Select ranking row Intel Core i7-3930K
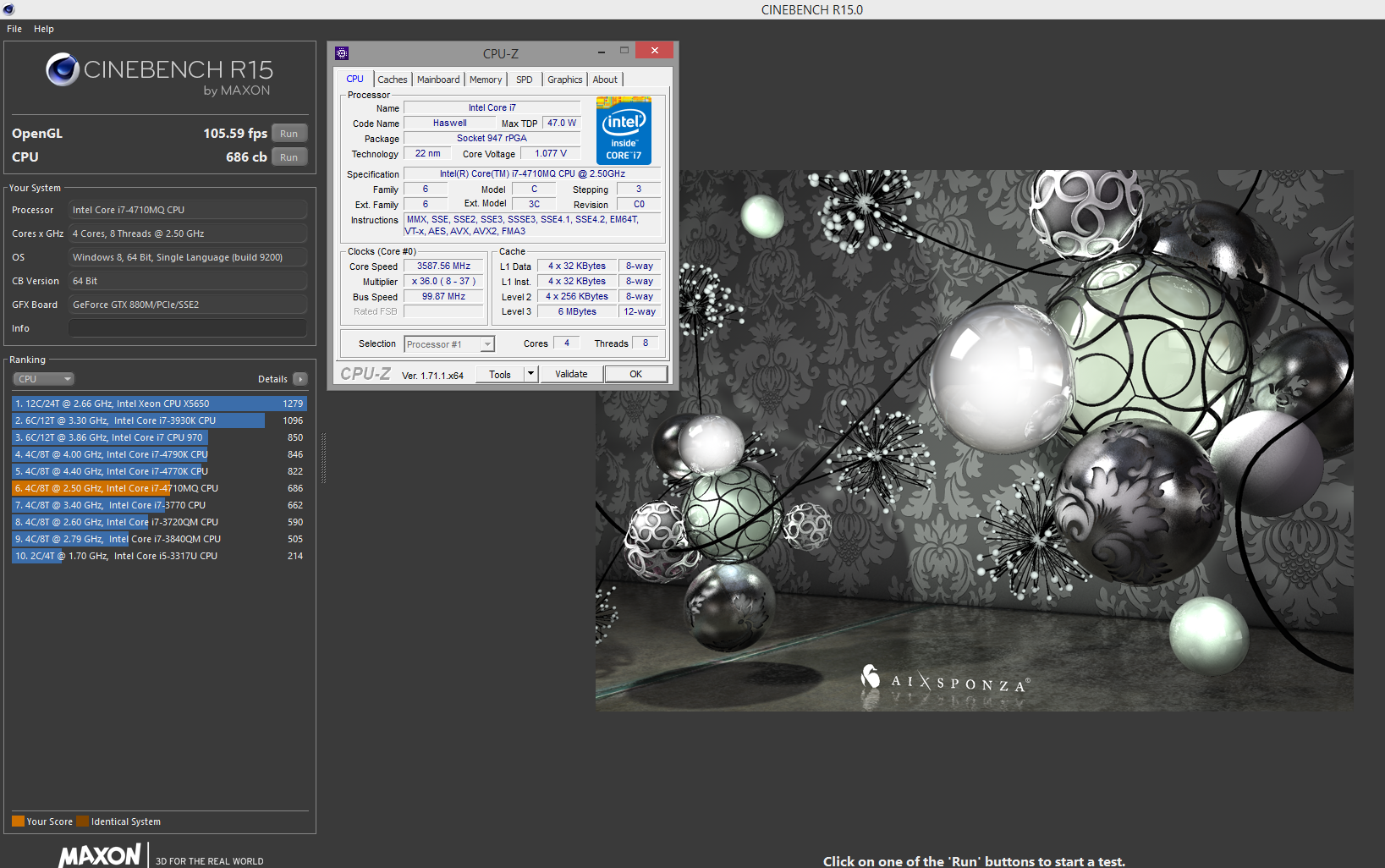 (x=159, y=420)
